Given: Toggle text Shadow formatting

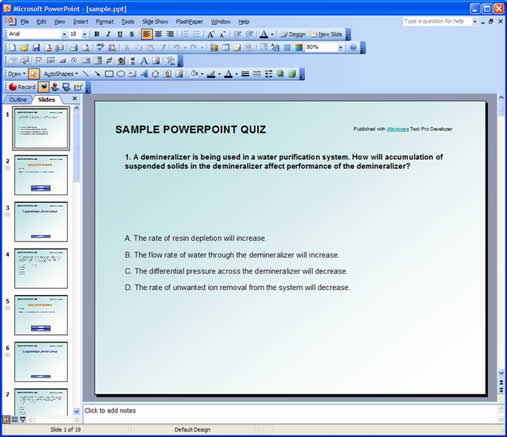Looking at the screenshot, I should point(132,34).
